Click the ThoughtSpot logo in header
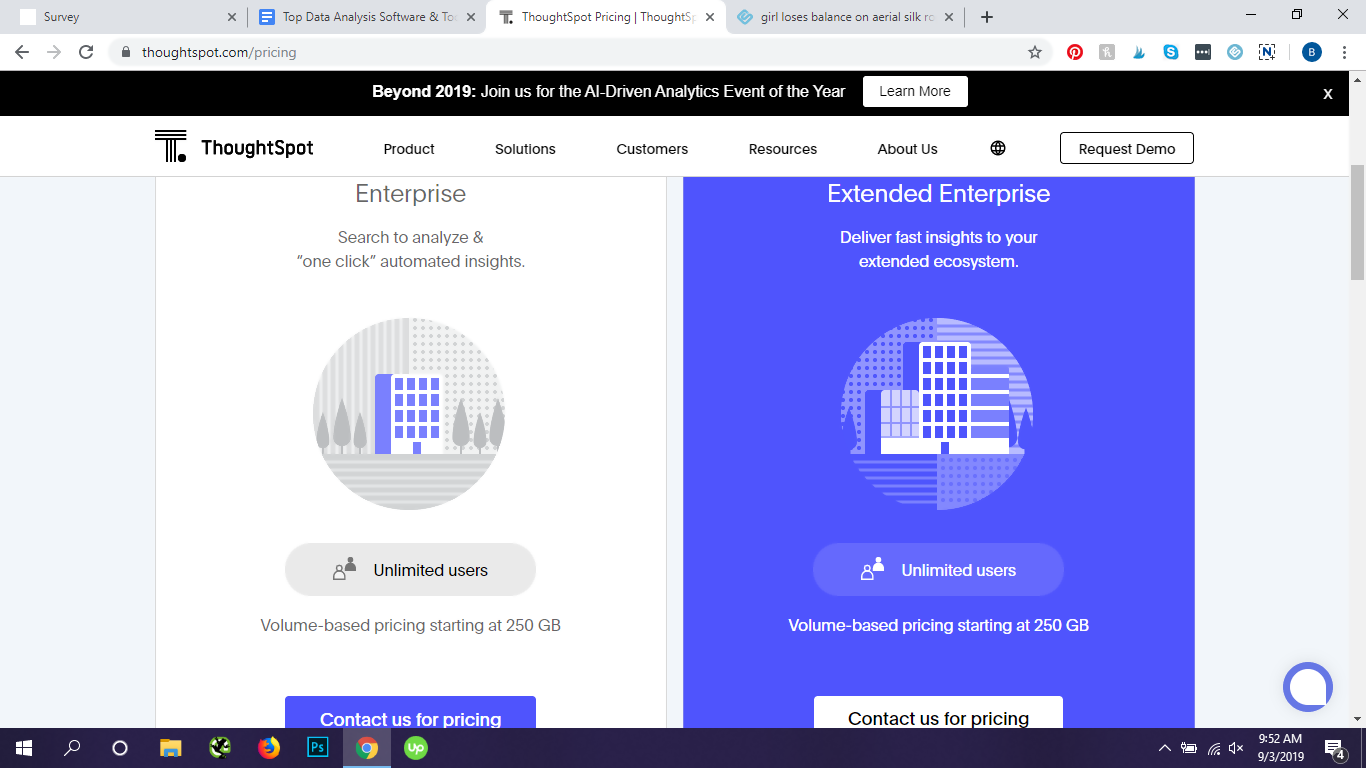Viewport: 1366px width, 768px height. point(234,148)
